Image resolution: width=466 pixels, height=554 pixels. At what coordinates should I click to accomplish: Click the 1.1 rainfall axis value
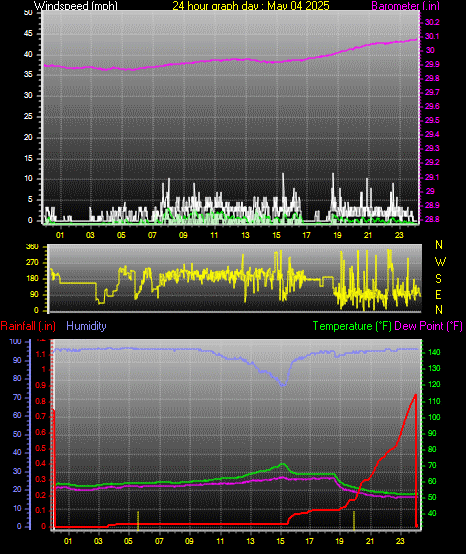(41, 354)
